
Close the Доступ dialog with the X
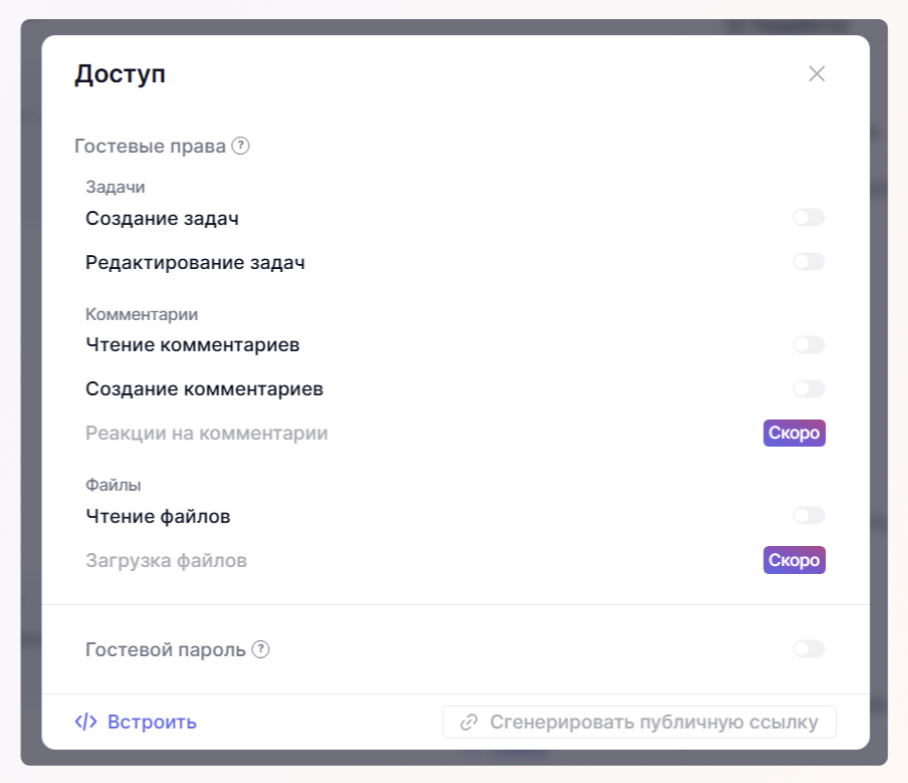pyautogui.click(x=817, y=74)
